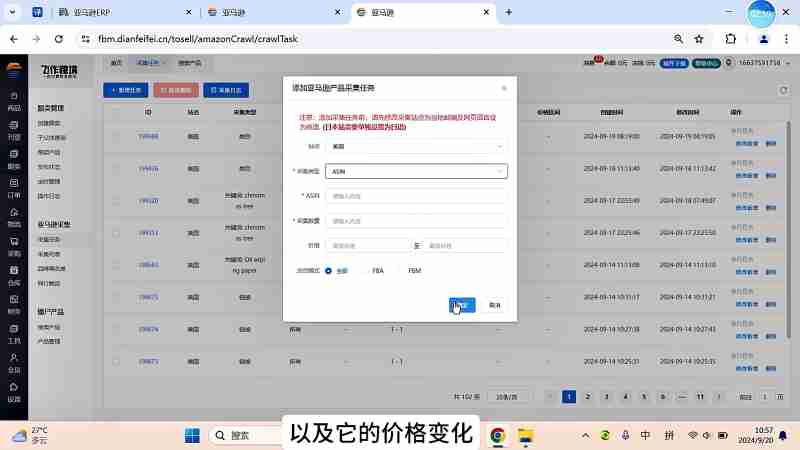Click the zoom magnifier icon in the address bar

coord(678,39)
